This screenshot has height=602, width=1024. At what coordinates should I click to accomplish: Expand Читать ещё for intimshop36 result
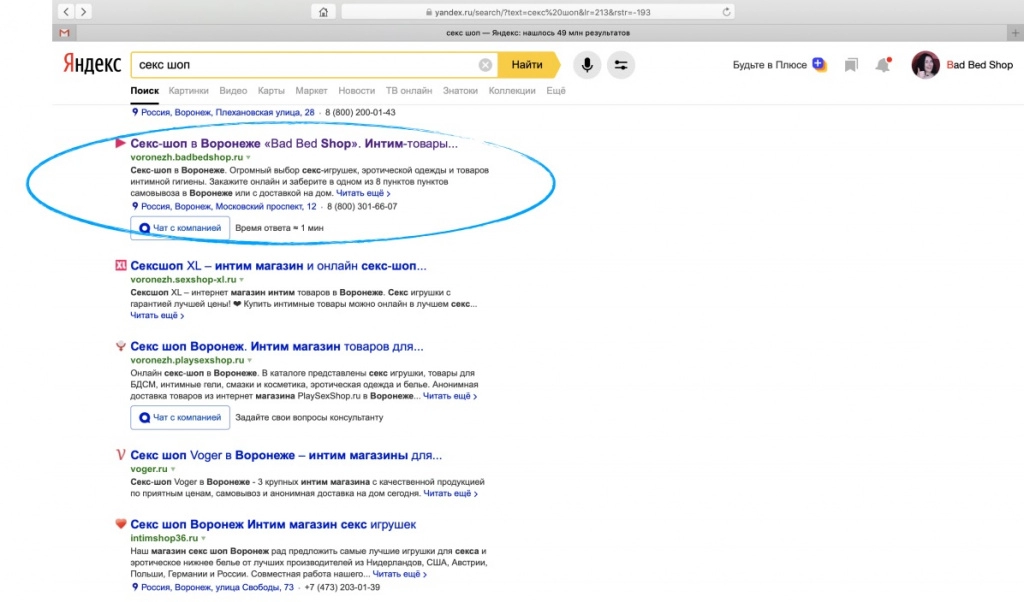click(400, 574)
